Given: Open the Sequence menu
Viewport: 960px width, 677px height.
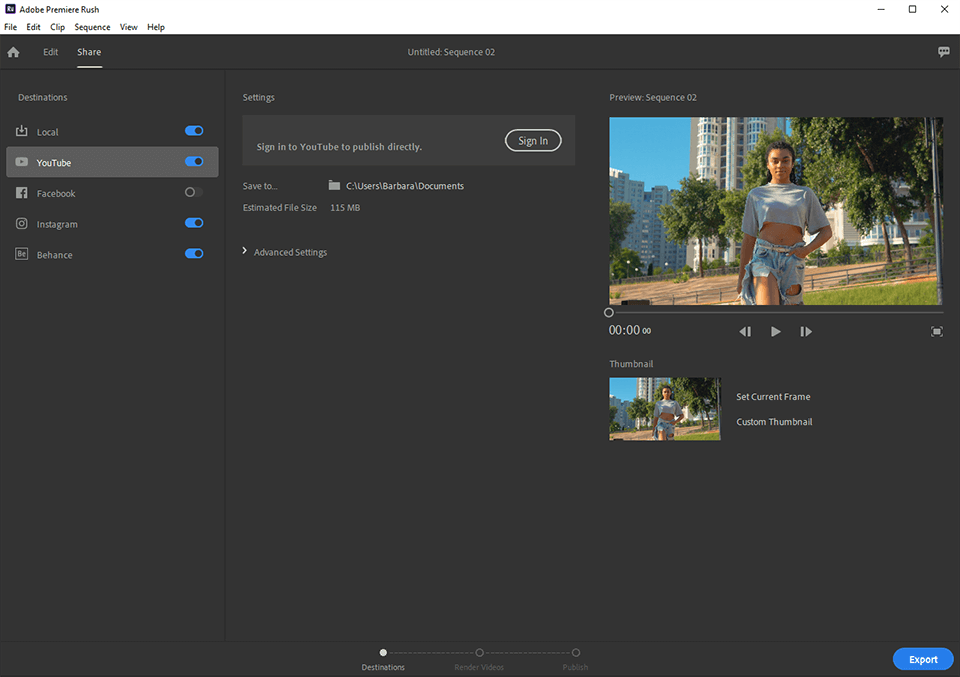Looking at the screenshot, I should click(x=92, y=27).
